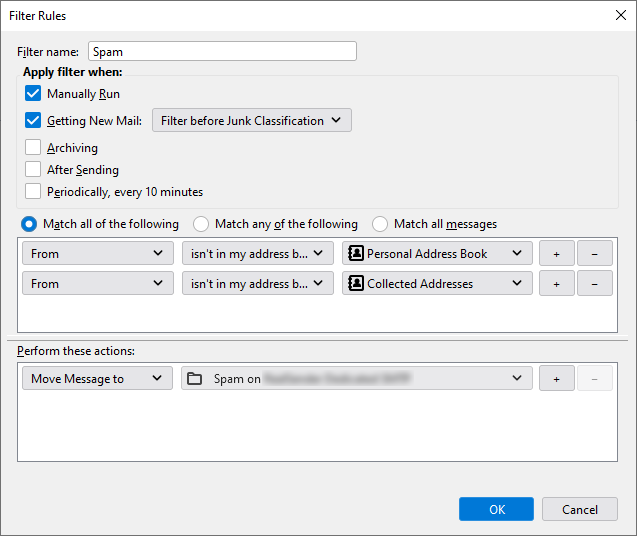The width and height of the screenshot is (637, 536).
Task: Expand the Move Message to dropdown
Action: pyautogui.click(x=97, y=379)
